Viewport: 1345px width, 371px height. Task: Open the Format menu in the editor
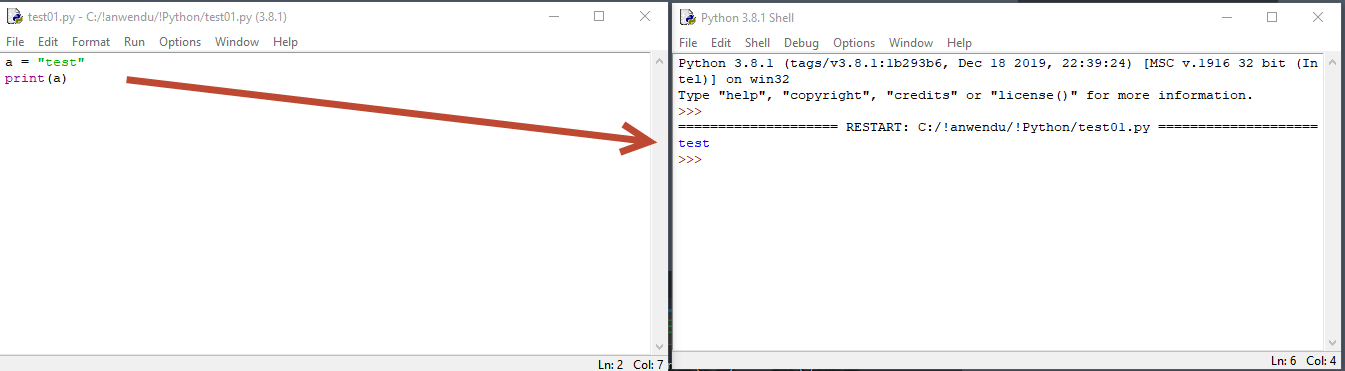coord(91,42)
